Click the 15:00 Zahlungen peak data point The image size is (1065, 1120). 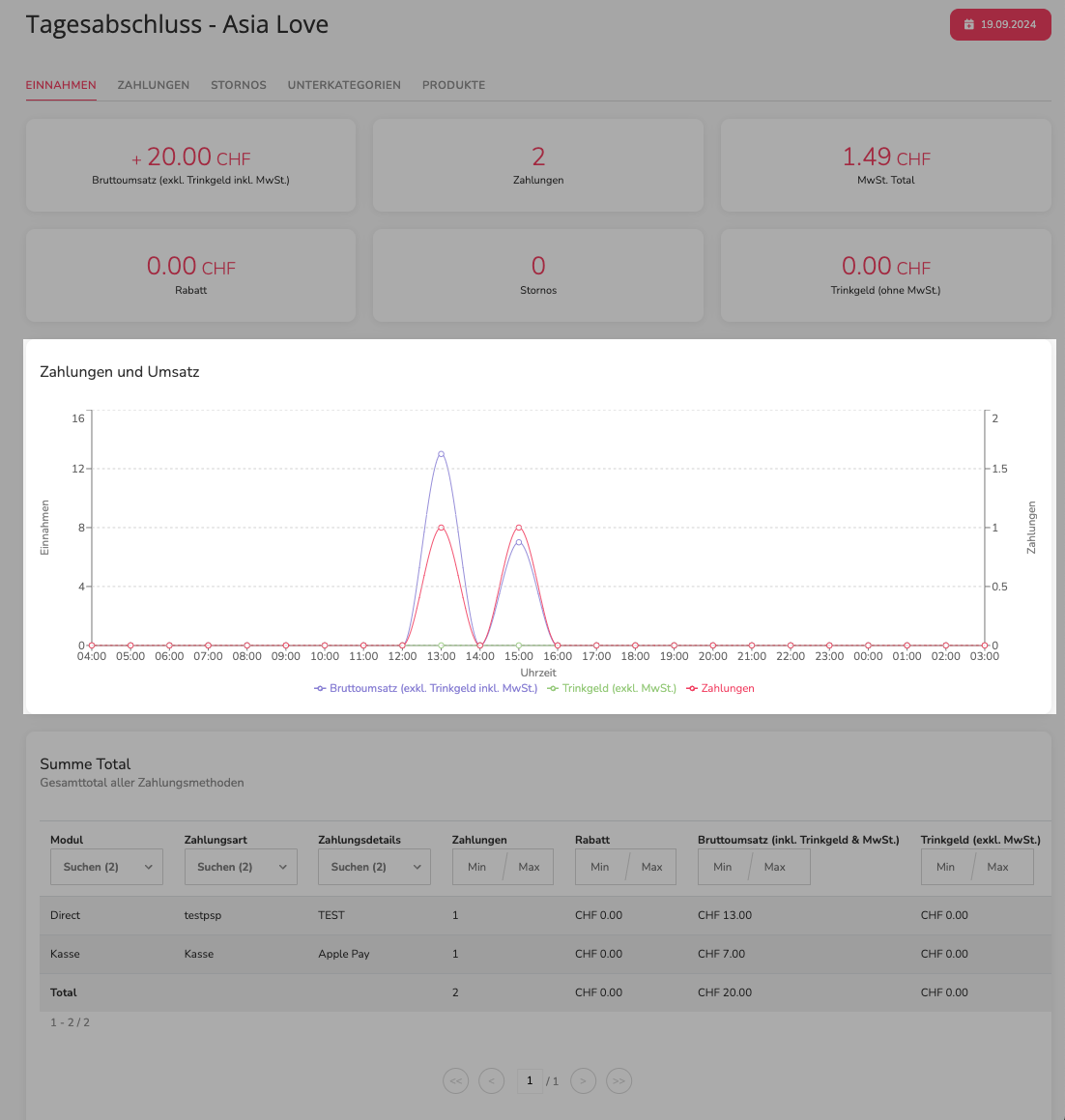pyautogui.click(x=519, y=528)
